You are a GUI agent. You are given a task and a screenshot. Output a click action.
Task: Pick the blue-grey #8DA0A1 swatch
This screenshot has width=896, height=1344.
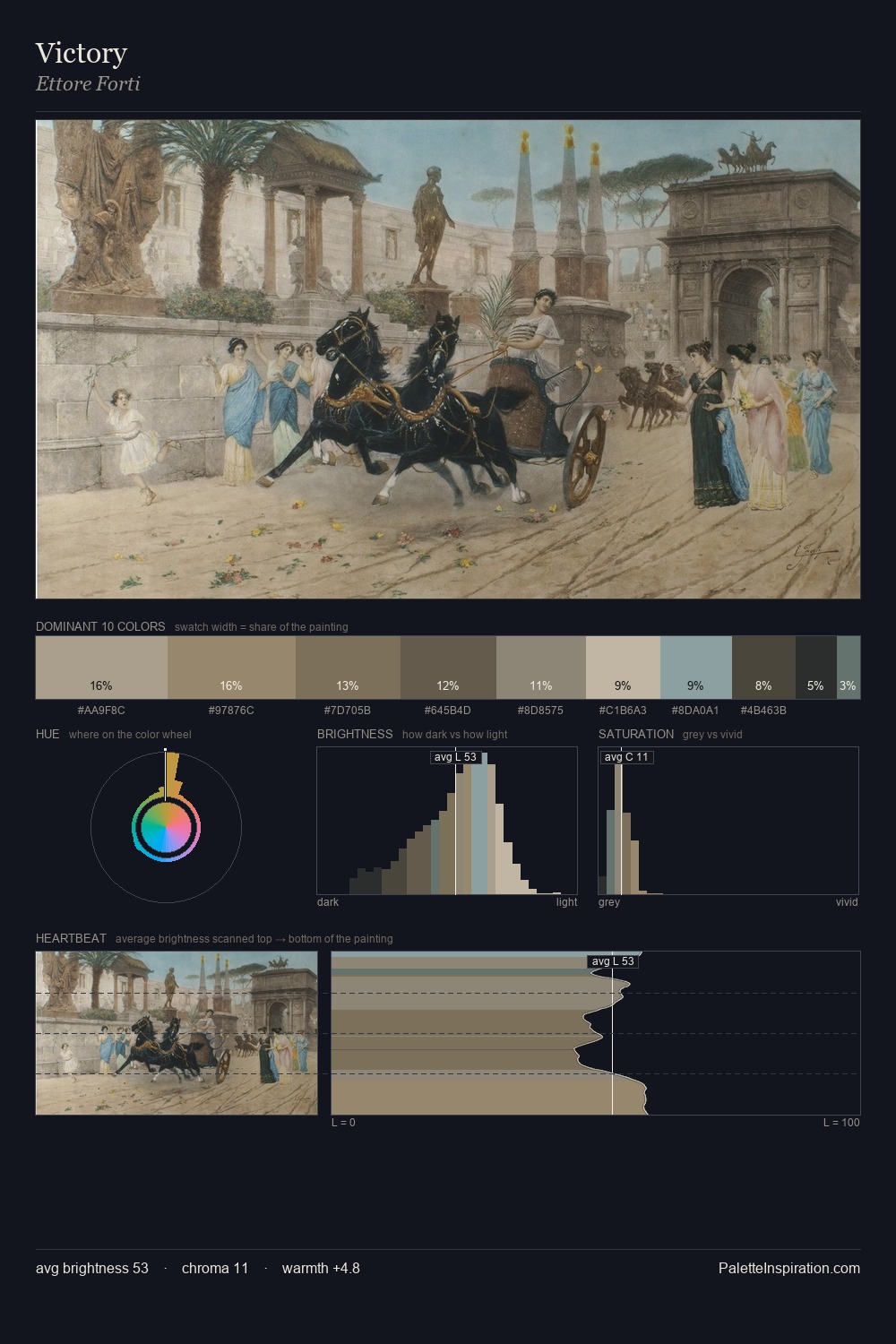pyautogui.click(x=696, y=668)
